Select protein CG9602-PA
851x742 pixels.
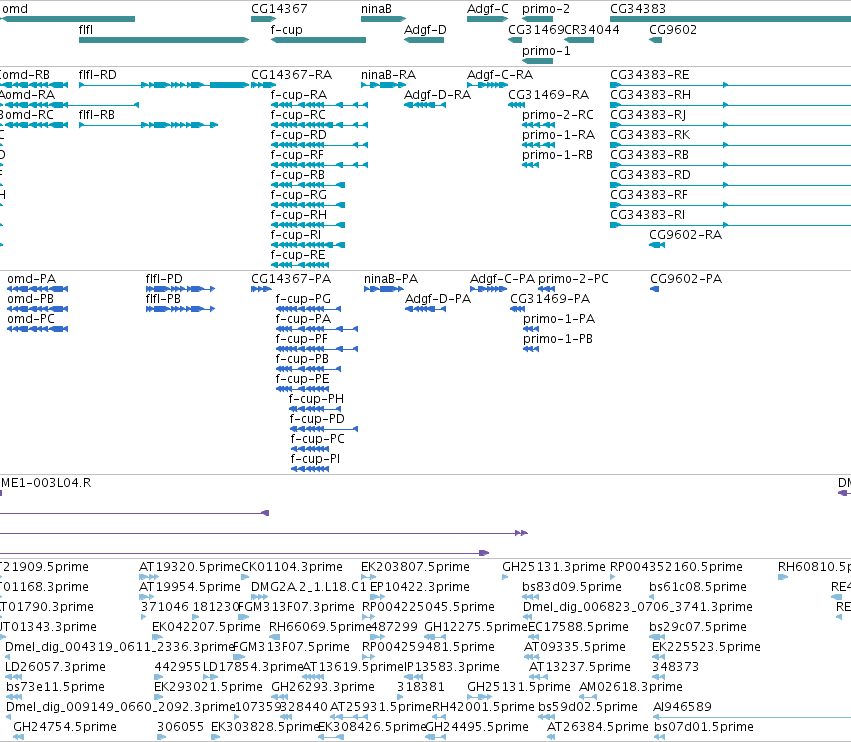(x=655, y=289)
